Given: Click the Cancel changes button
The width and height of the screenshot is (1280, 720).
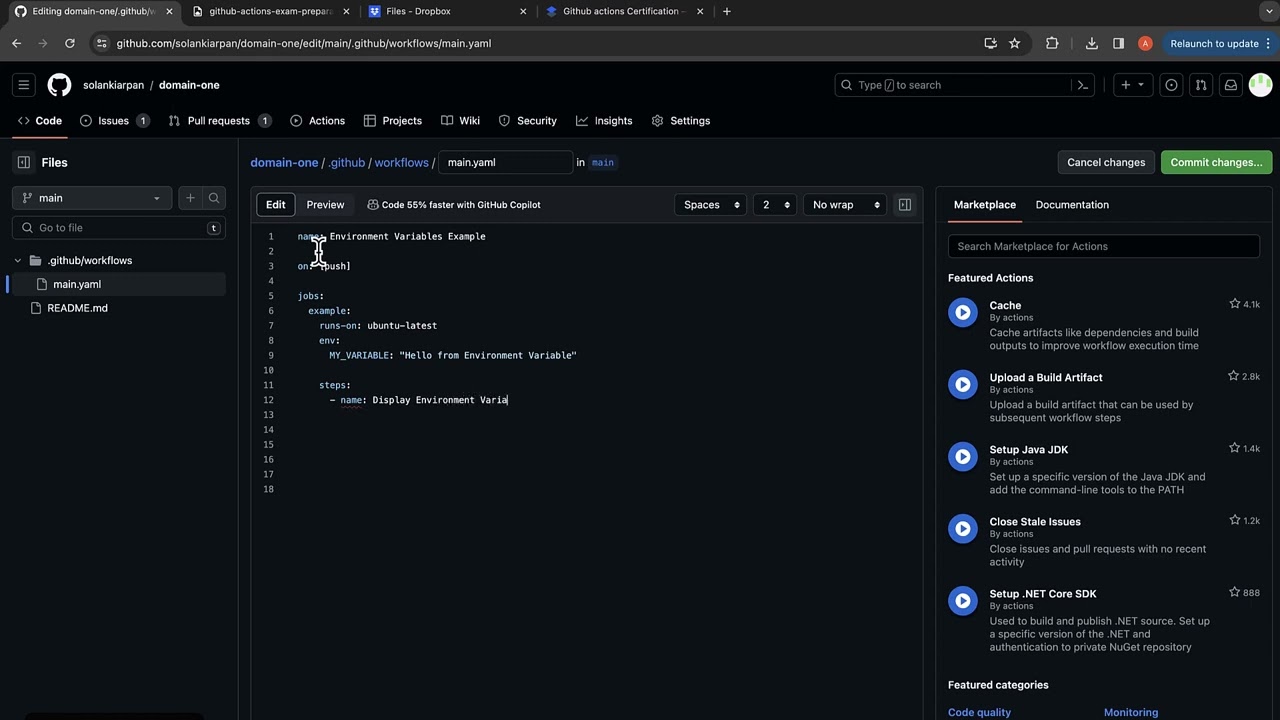Looking at the screenshot, I should coord(1106,162).
